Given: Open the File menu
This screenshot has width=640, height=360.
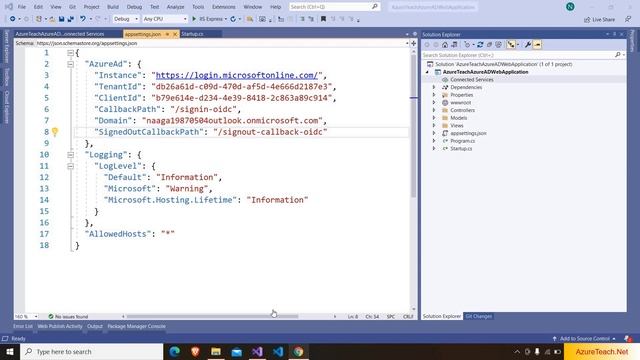Looking at the screenshot, I should (x=22, y=7).
